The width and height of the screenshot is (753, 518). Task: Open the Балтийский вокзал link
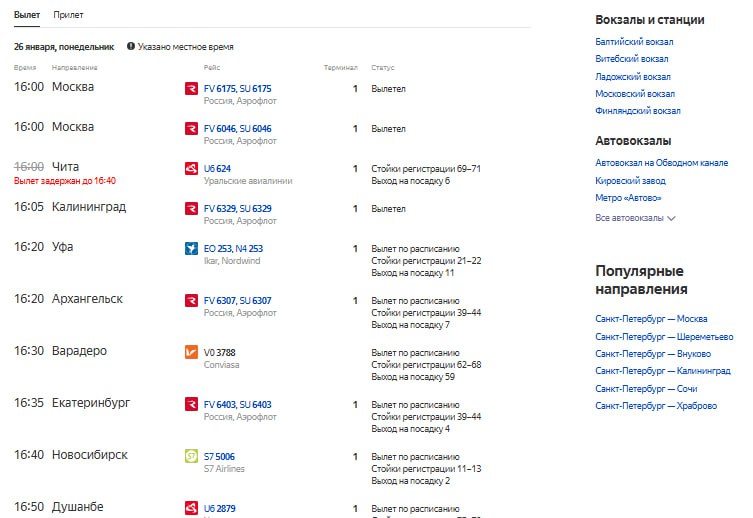pos(634,42)
